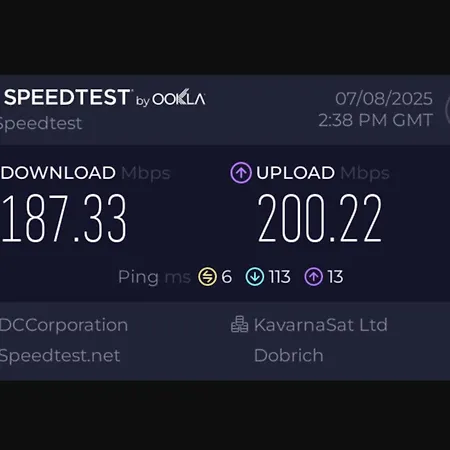Click the download latency value 113
450x450 pixels.
click(x=279, y=277)
